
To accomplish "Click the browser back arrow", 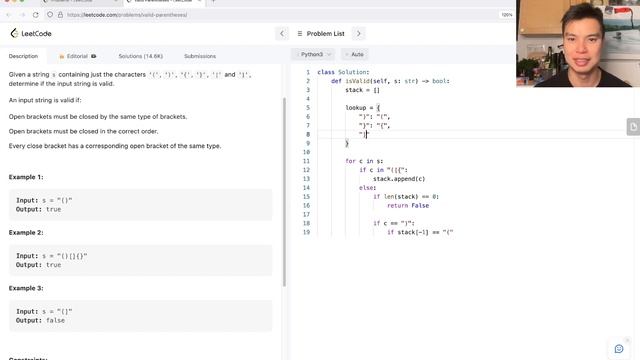I will point(9,15).
